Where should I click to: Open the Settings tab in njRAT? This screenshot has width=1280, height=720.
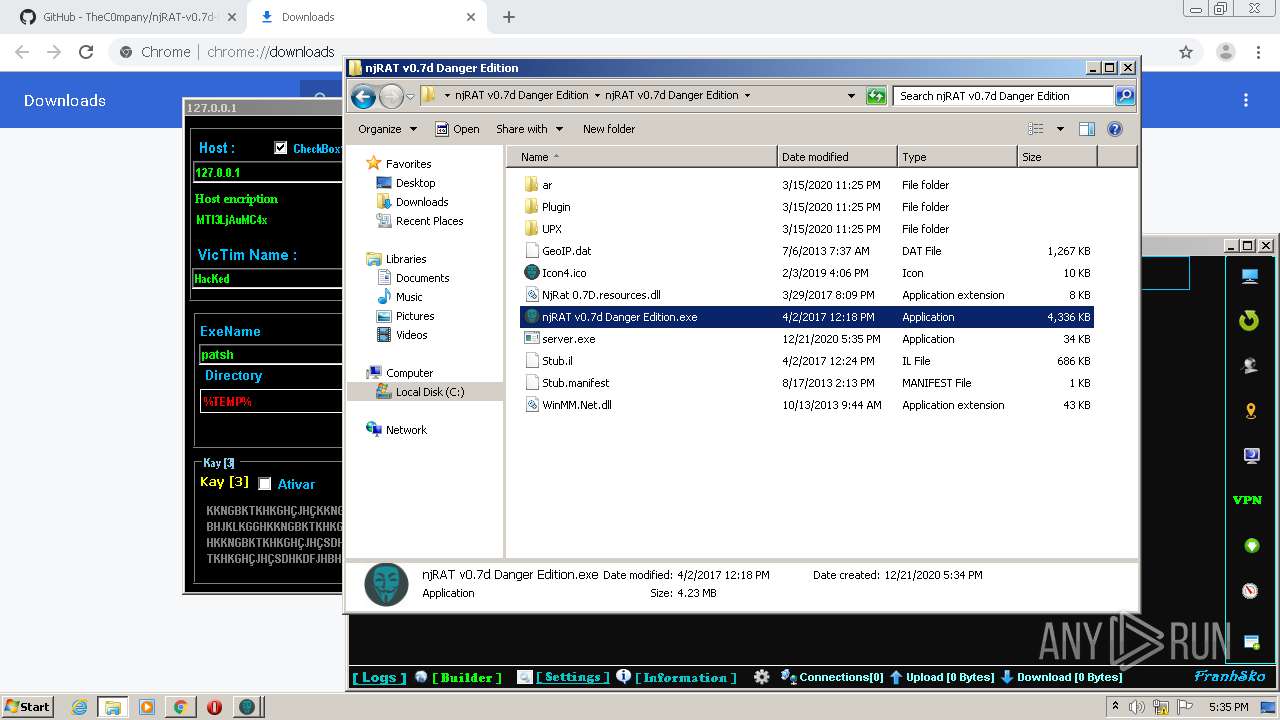(x=573, y=677)
